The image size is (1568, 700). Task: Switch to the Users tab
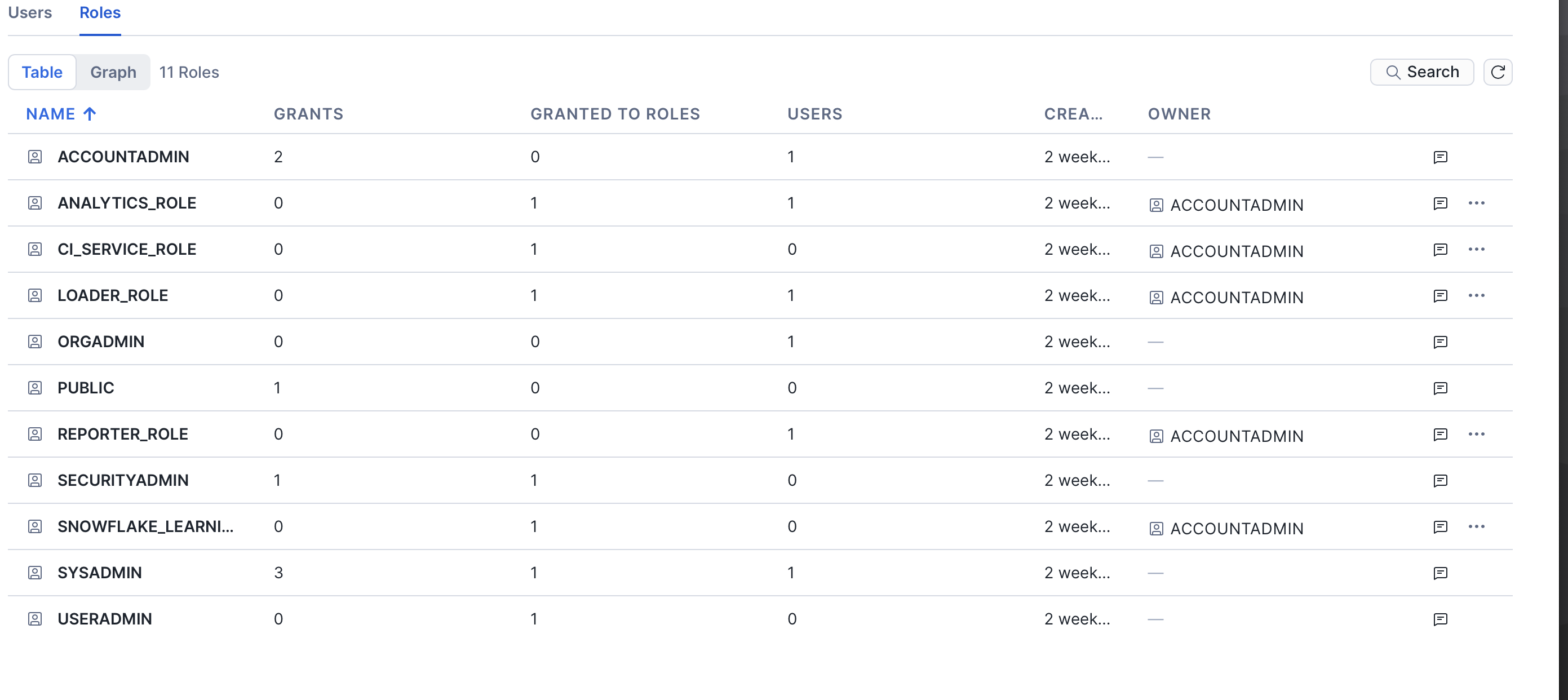click(30, 13)
